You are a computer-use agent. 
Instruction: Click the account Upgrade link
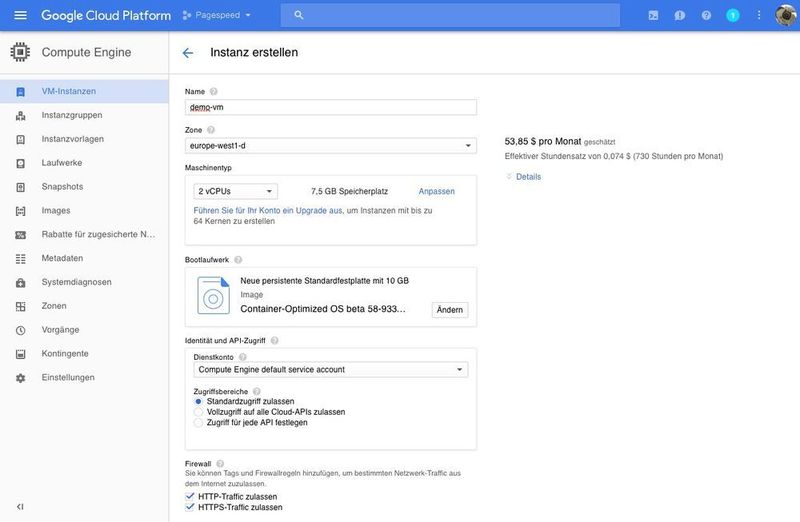tap(268, 210)
